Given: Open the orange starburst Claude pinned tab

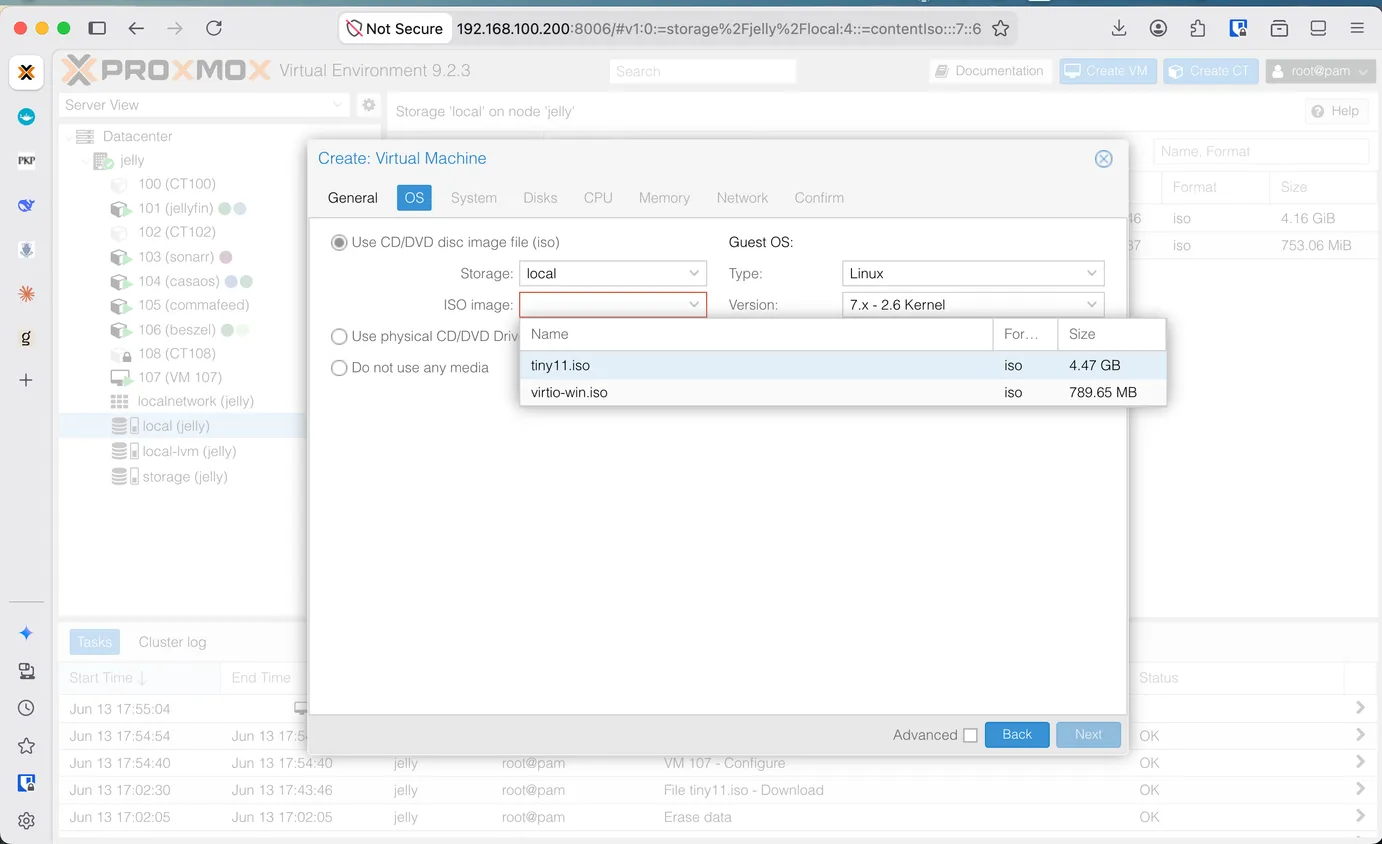Looking at the screenshot, I should (x=27, y=294).
